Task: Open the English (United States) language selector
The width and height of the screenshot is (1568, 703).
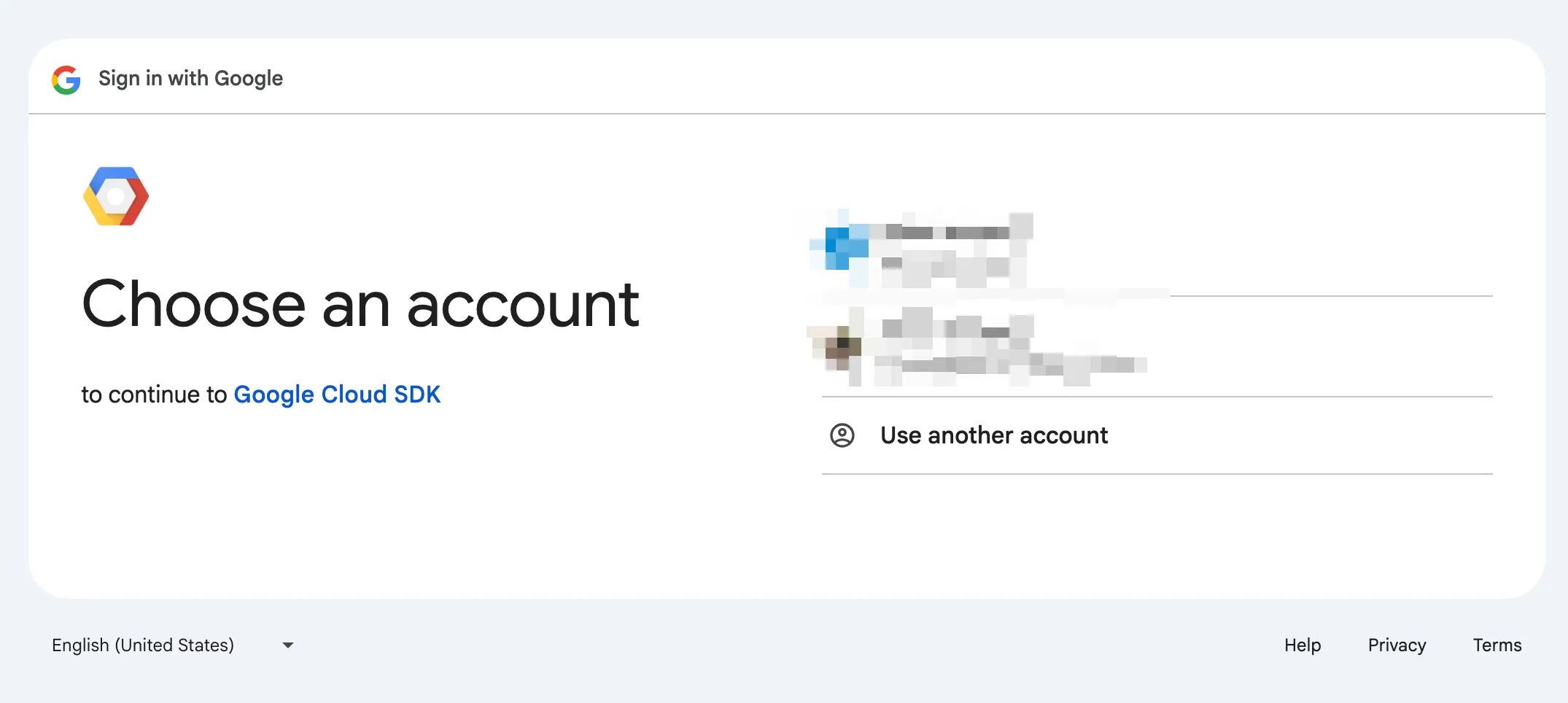Action: 143,645
